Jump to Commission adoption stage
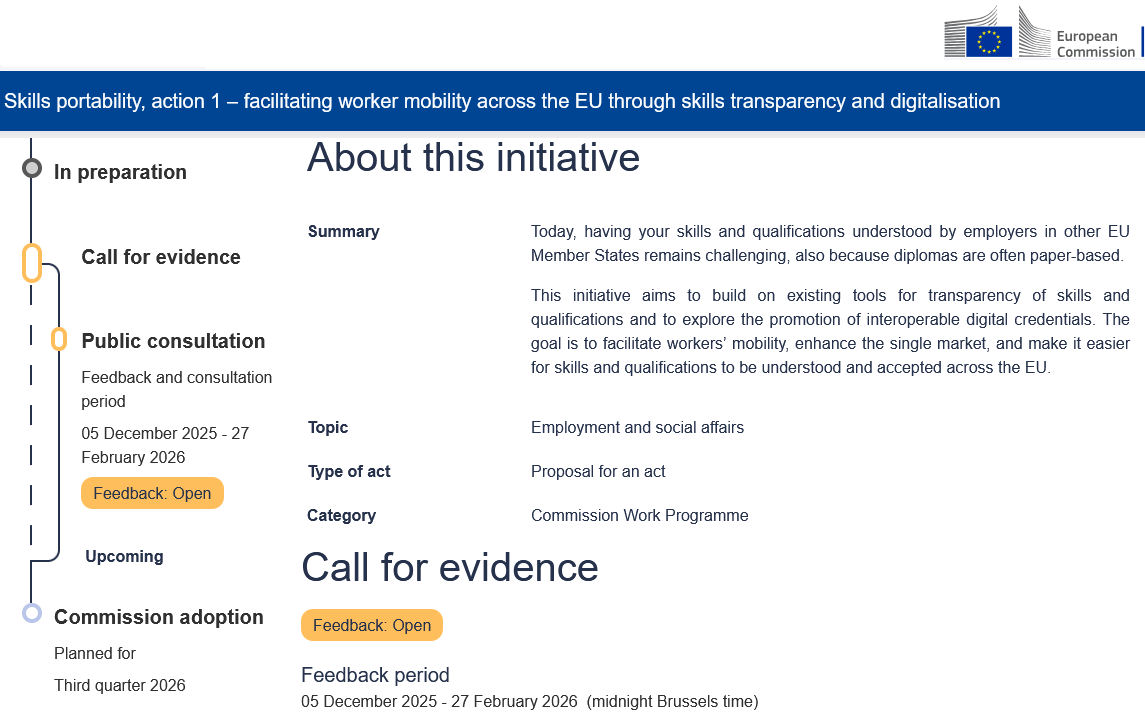This screenshot has height=716, width=1145. point(159,617)
